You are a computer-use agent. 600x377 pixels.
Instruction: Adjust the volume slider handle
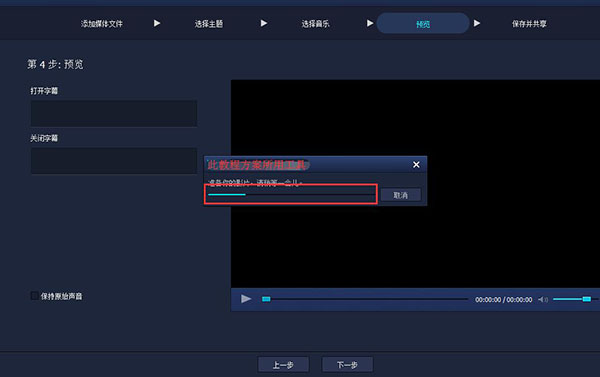pyautogui.click(x=587, y=299)
